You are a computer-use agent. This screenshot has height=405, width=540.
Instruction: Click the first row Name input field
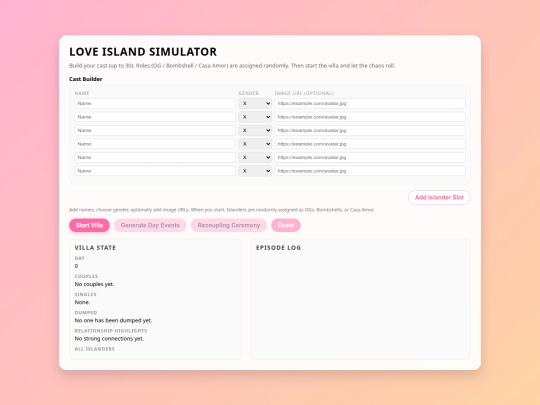(x=155, y=103)
